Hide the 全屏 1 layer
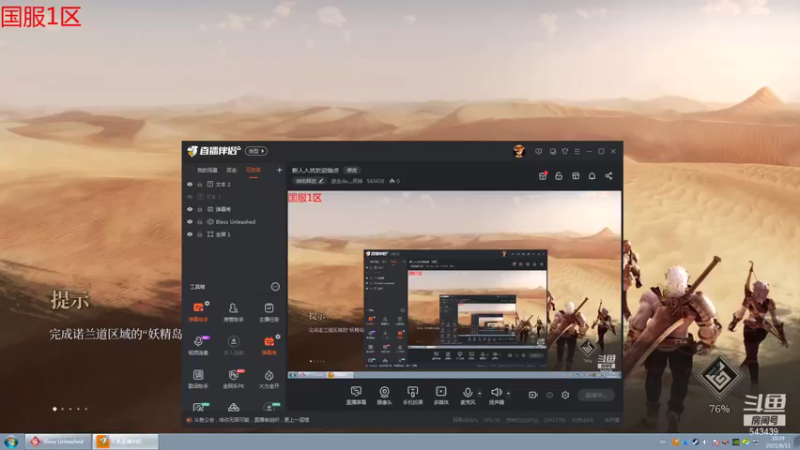Viewport: 800px width, 450px height. (x=190, y=234)
